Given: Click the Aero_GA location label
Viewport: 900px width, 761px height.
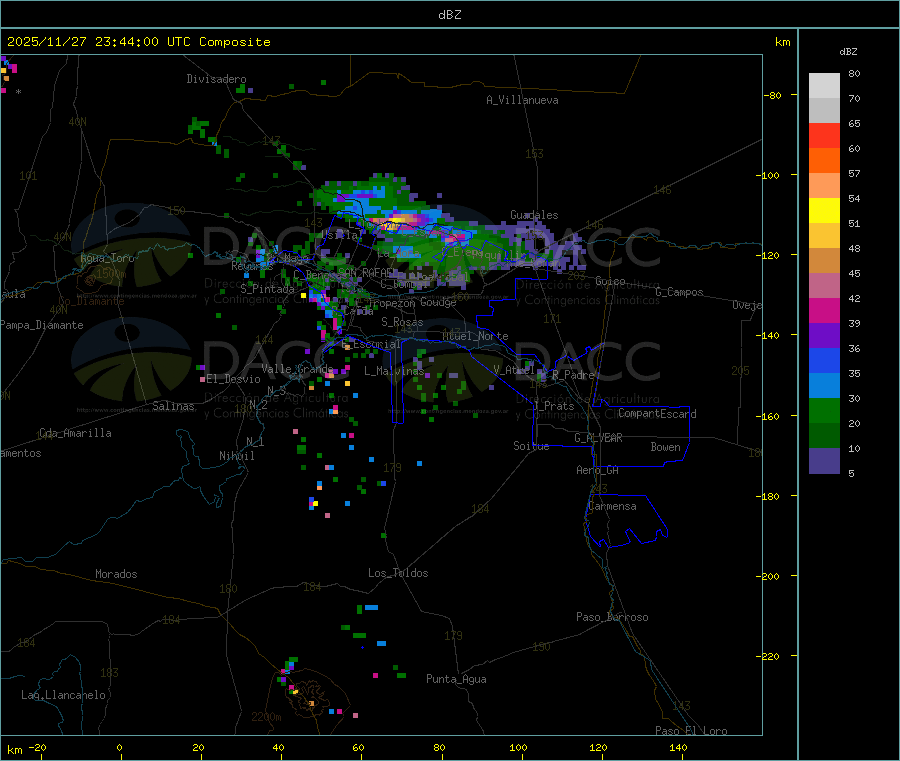Looking at the screenshot, I should 597,470.
